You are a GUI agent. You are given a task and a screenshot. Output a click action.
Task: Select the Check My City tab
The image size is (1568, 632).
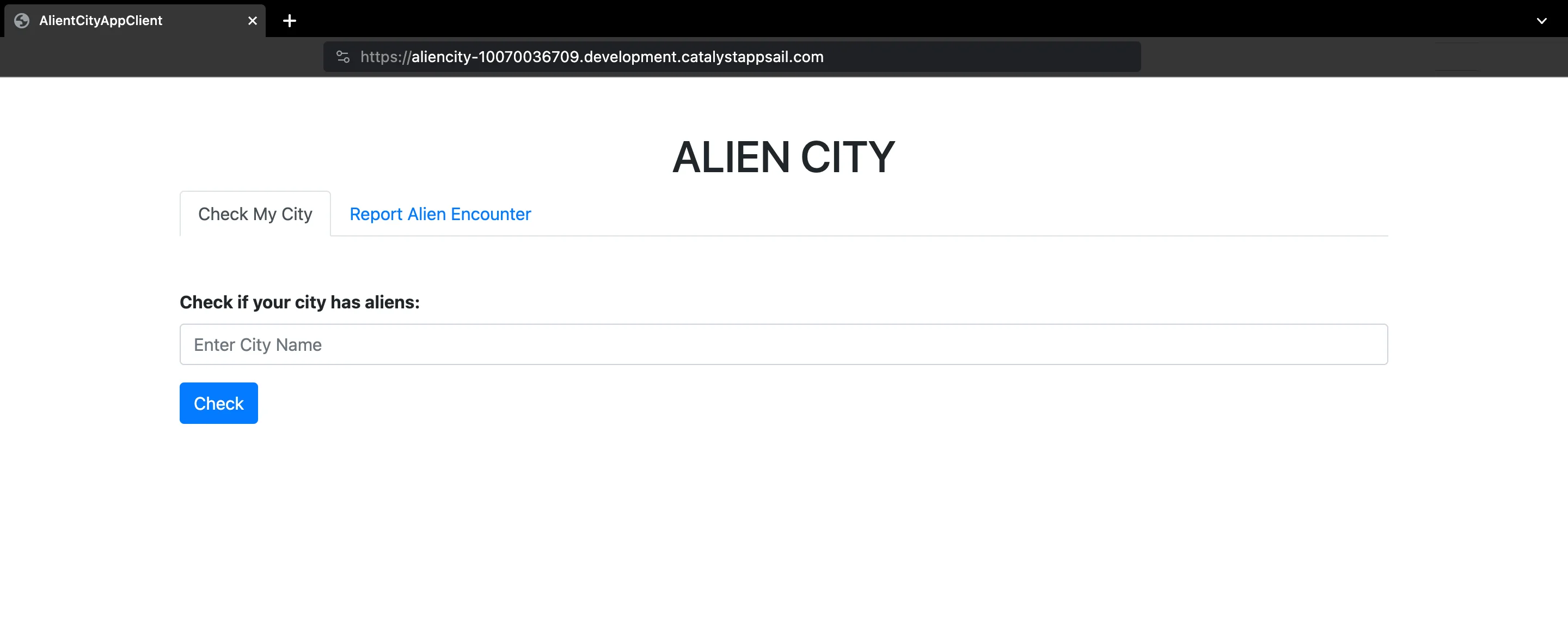click(255, 214)
